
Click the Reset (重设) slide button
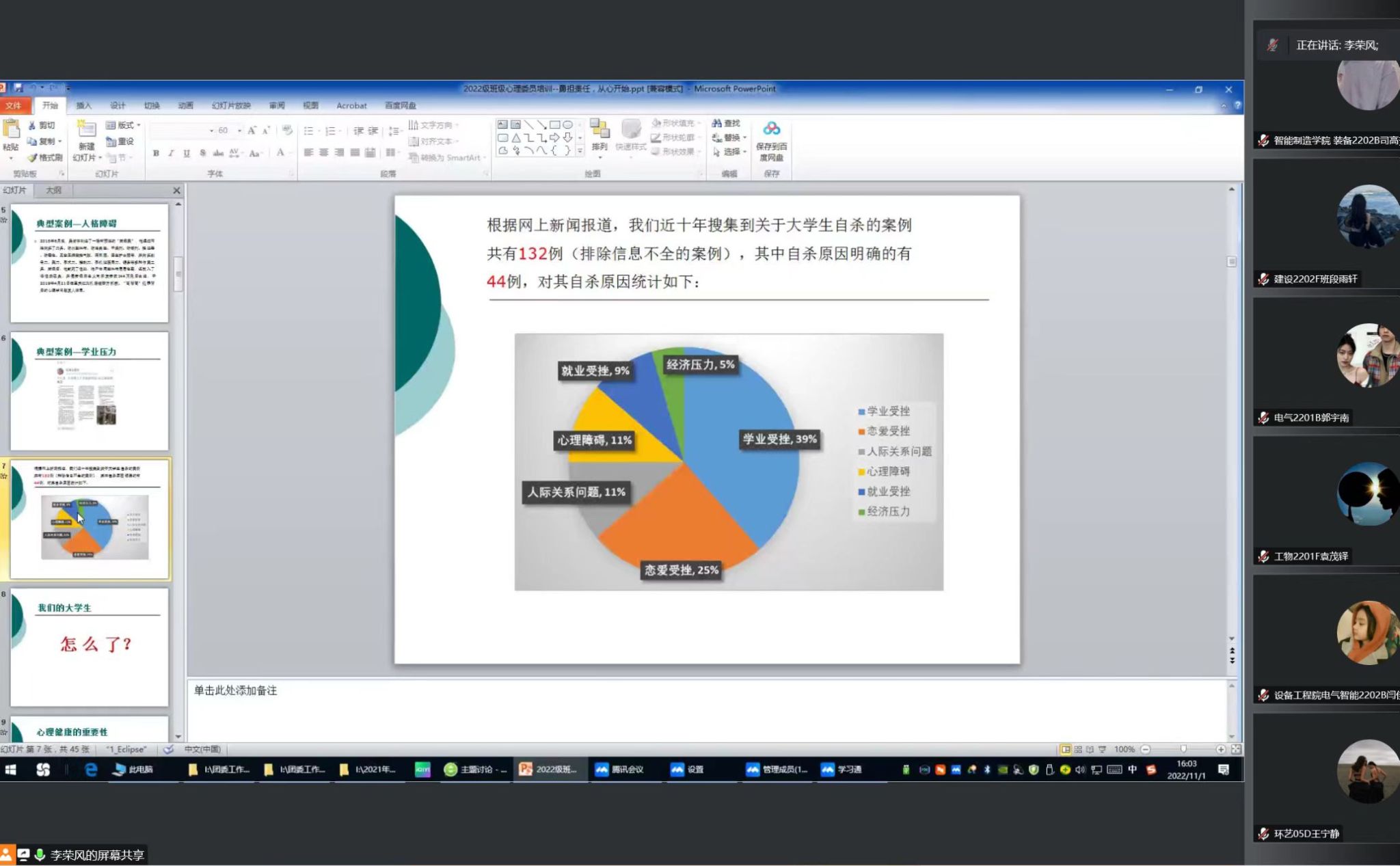(120, 141)
